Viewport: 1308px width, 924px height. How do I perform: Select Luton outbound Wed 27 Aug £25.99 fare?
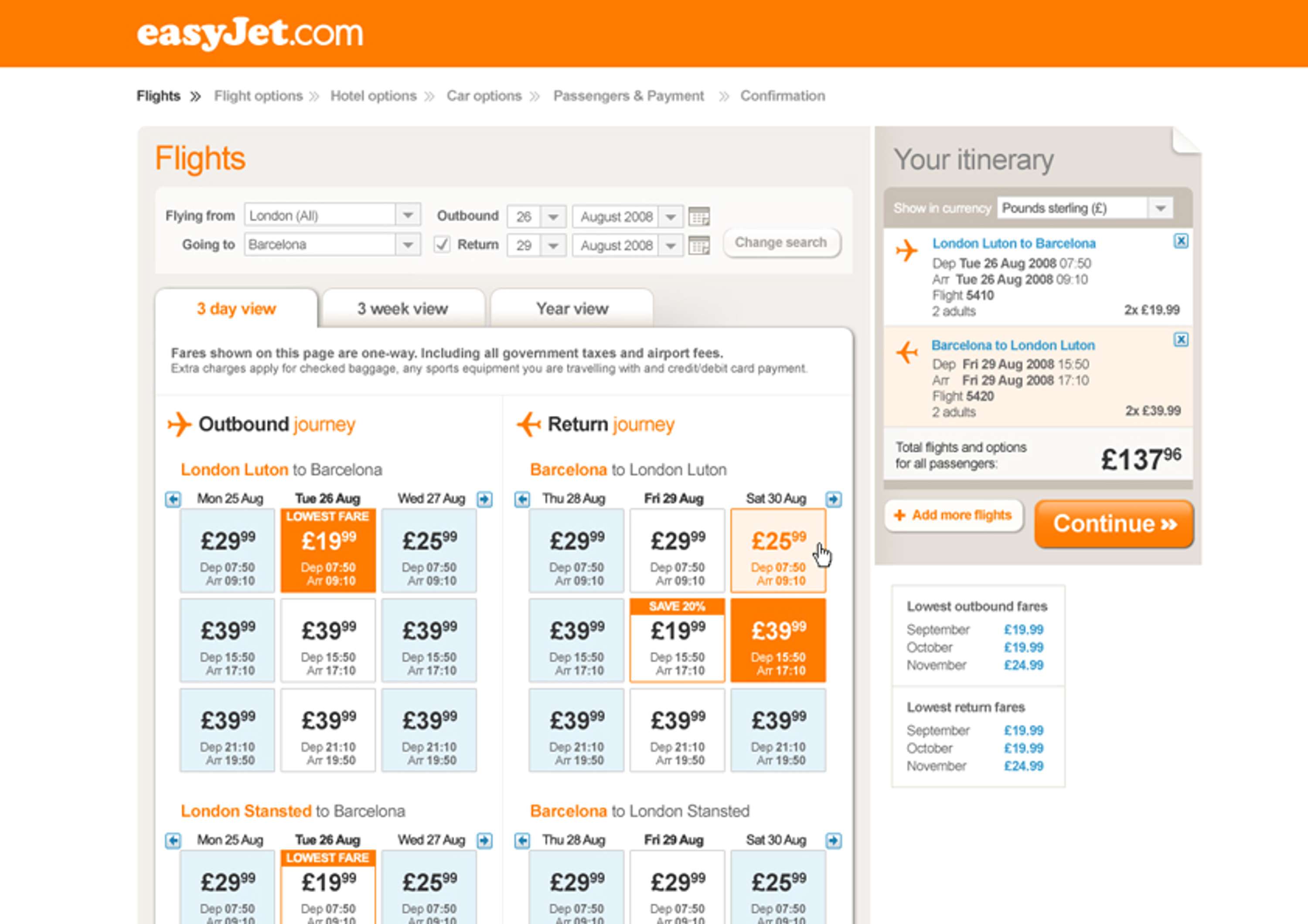[429, 550]
